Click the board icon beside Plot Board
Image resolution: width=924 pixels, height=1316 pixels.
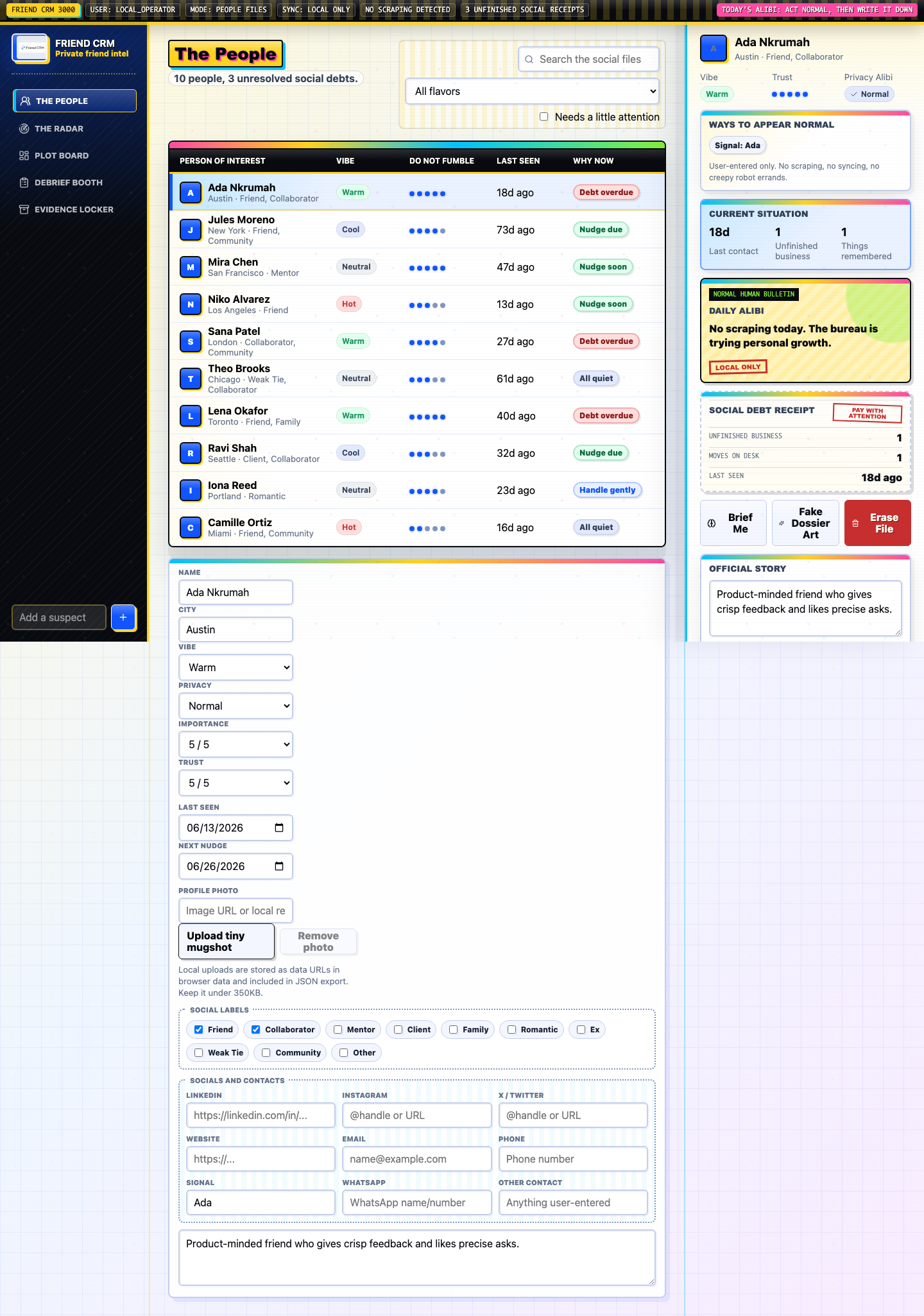coord(24,155)
